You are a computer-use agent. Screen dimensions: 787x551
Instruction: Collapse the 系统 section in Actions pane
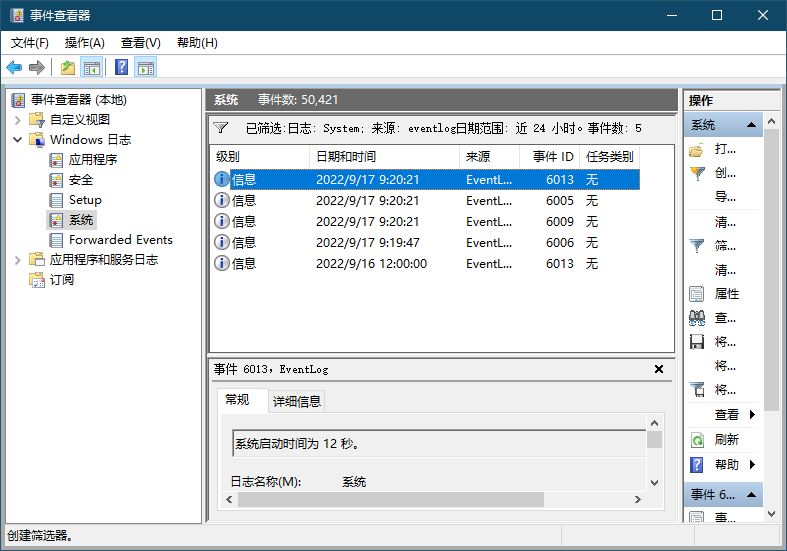pyautogui.click(x=751, y=125)
